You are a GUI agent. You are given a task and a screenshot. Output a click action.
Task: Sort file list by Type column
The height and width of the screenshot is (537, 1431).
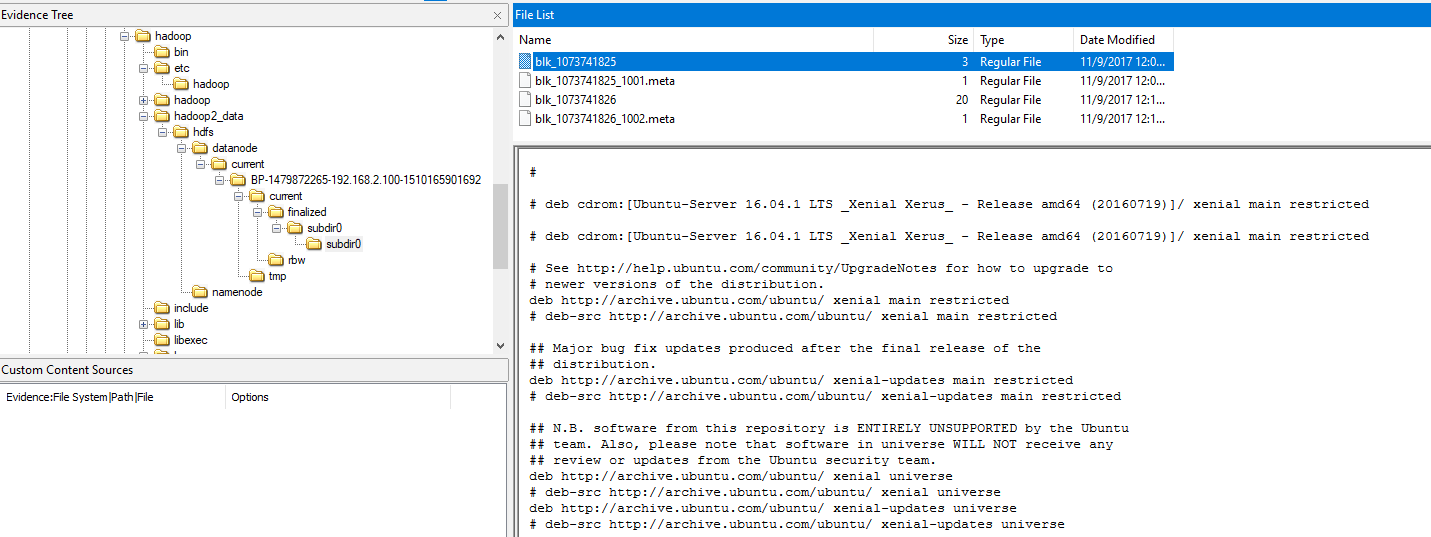(1023, 40)
